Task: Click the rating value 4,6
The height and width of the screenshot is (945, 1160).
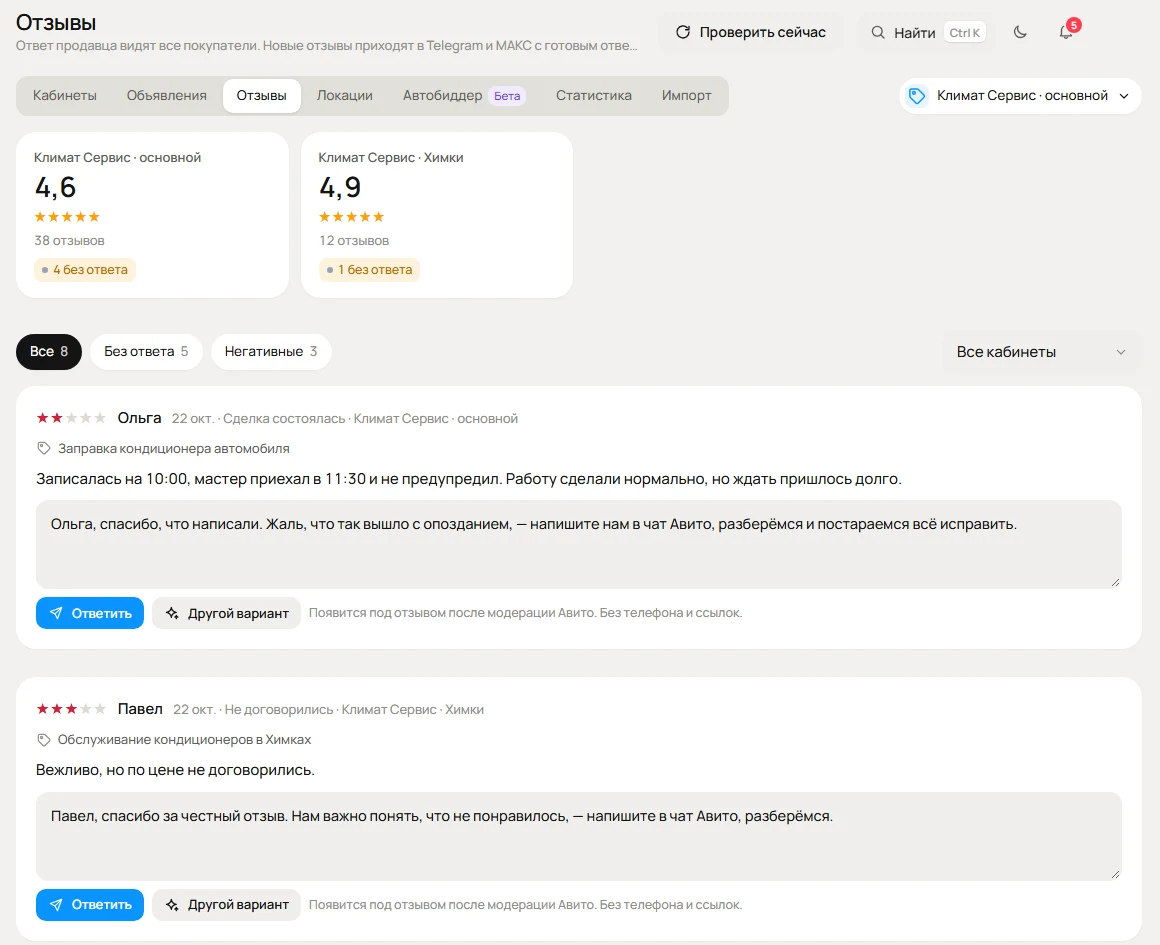Action: click(x=55, y=187)
